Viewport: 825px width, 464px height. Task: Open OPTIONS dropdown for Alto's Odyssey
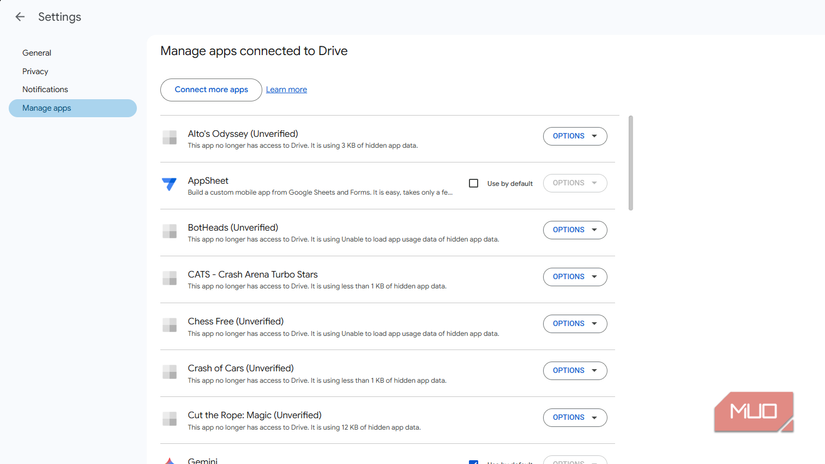575,136
